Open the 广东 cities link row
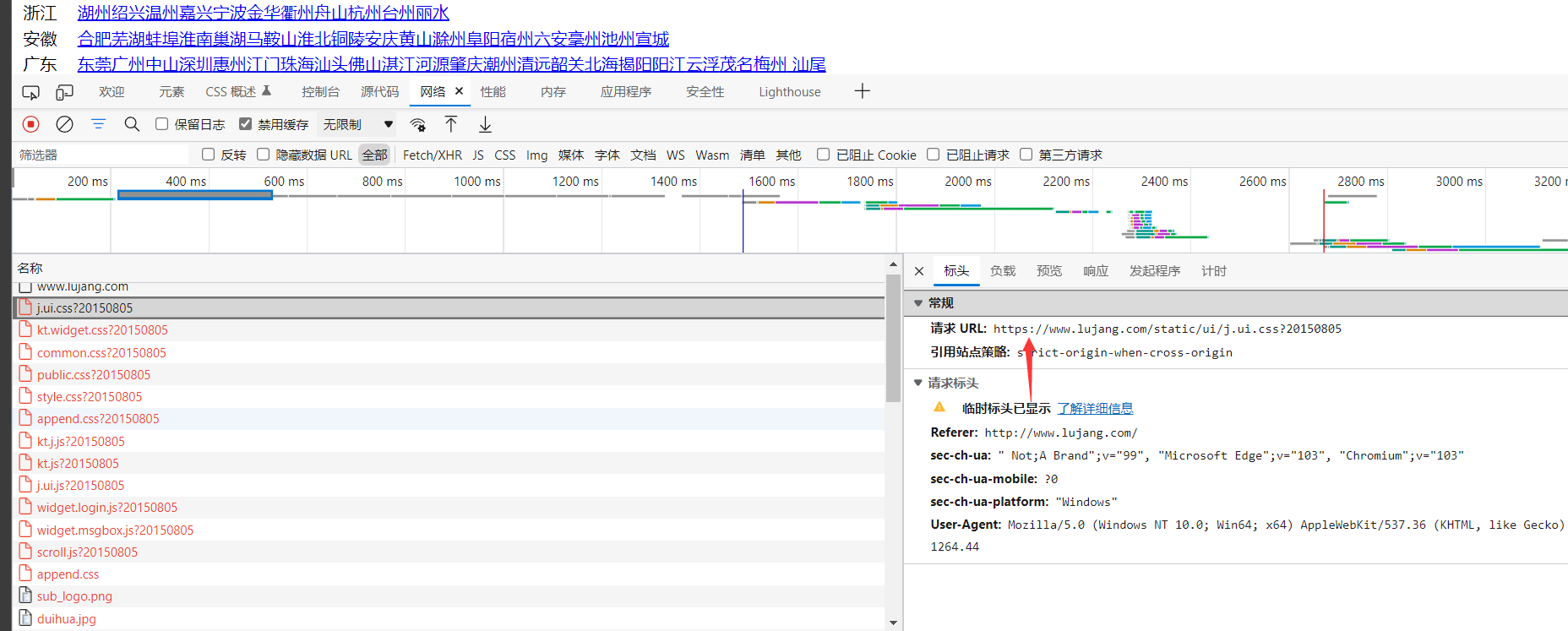Screen dimensions: 1568x631 [451, 64]
